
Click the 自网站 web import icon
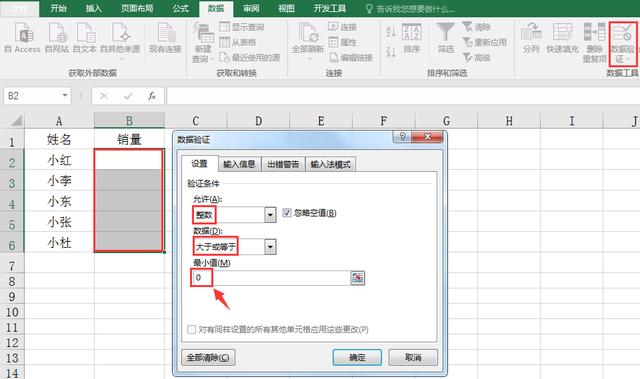[57, 33]
